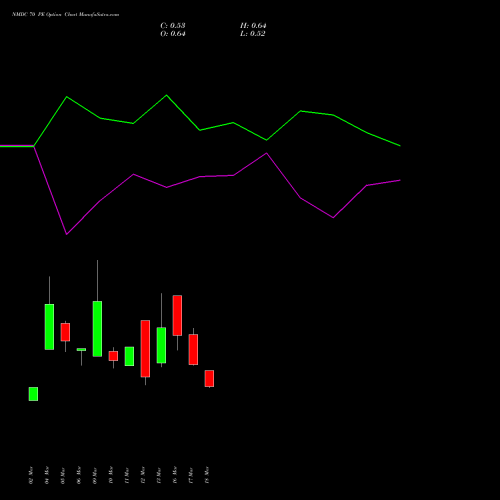Click the 05 Mar date label
The image size is (500, 500).
pyautogui.click(x=63, y=475)
